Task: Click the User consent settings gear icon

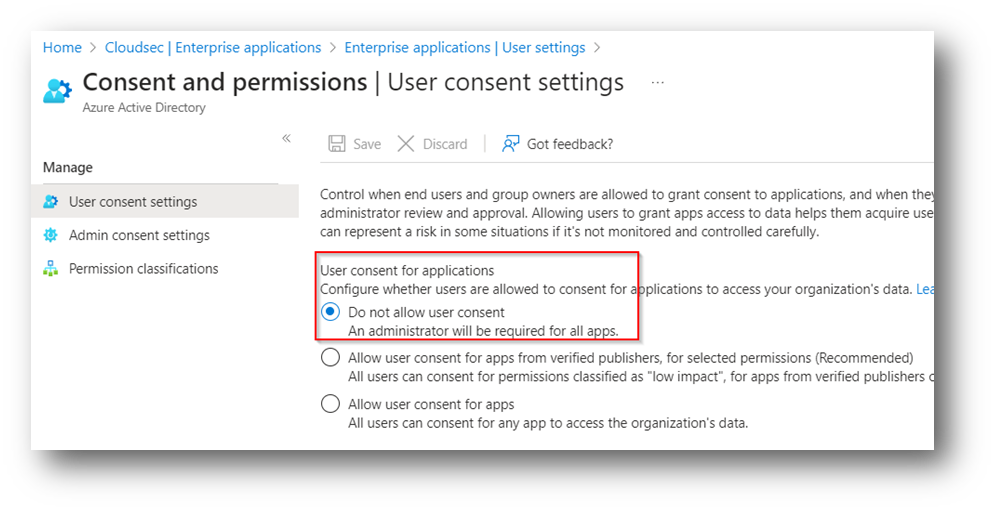Action: (x=51, y=201)
